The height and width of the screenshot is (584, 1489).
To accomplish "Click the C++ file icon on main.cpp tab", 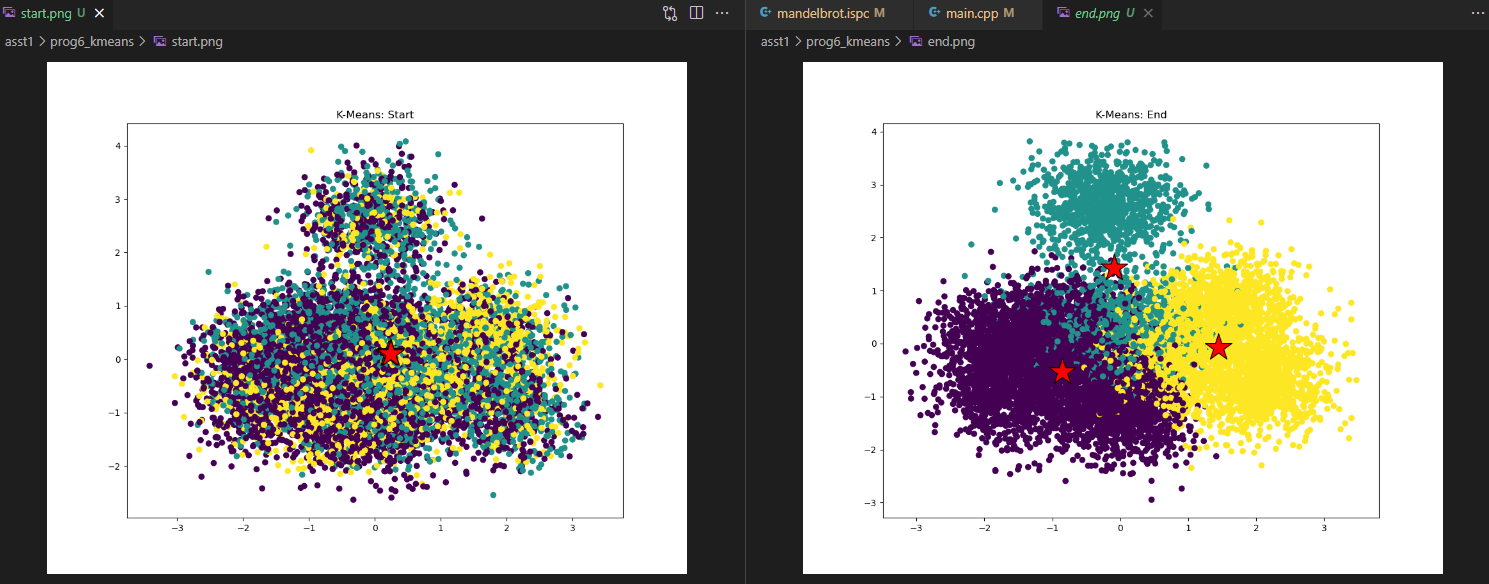I will coord(934,13).
